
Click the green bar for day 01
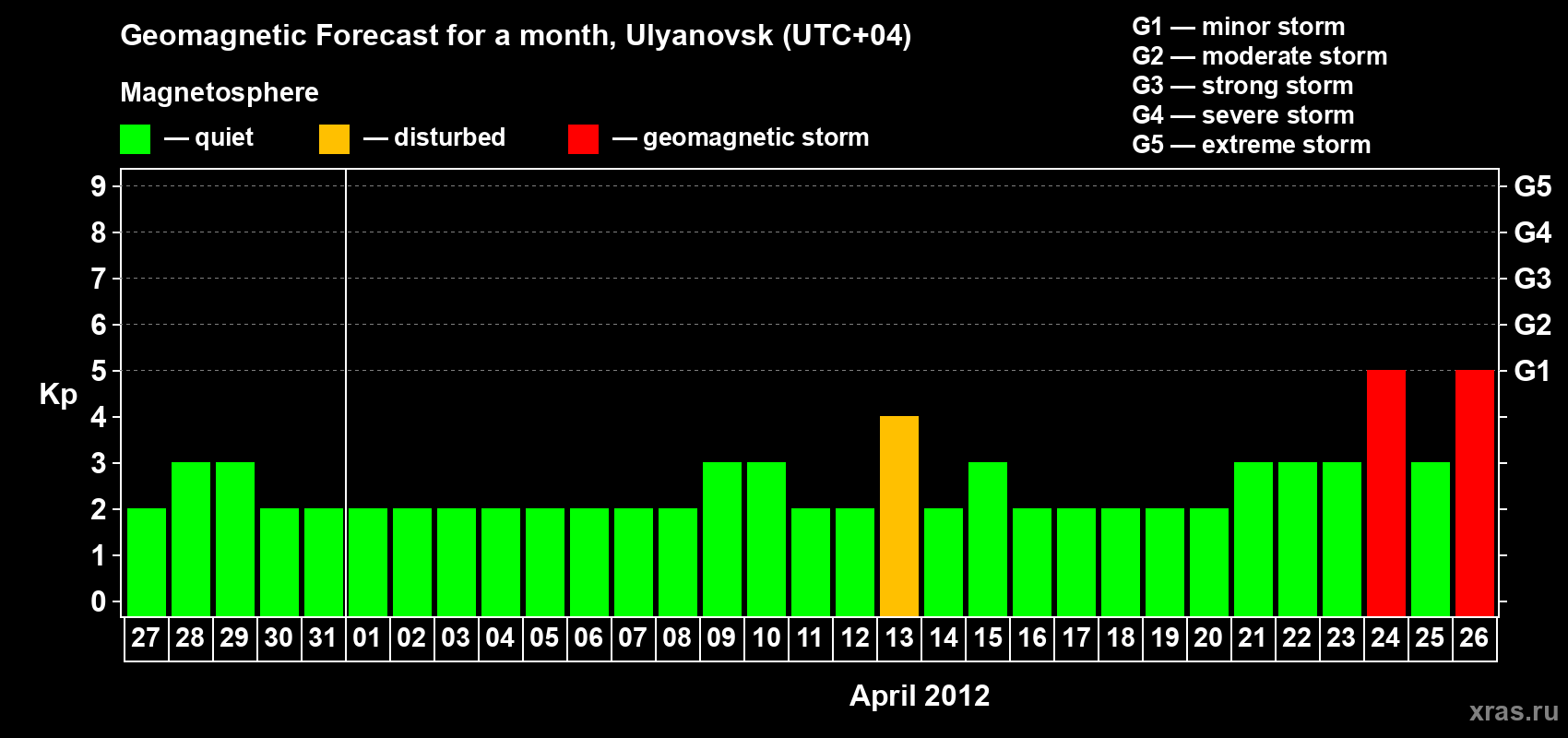(x=368, y=562)
